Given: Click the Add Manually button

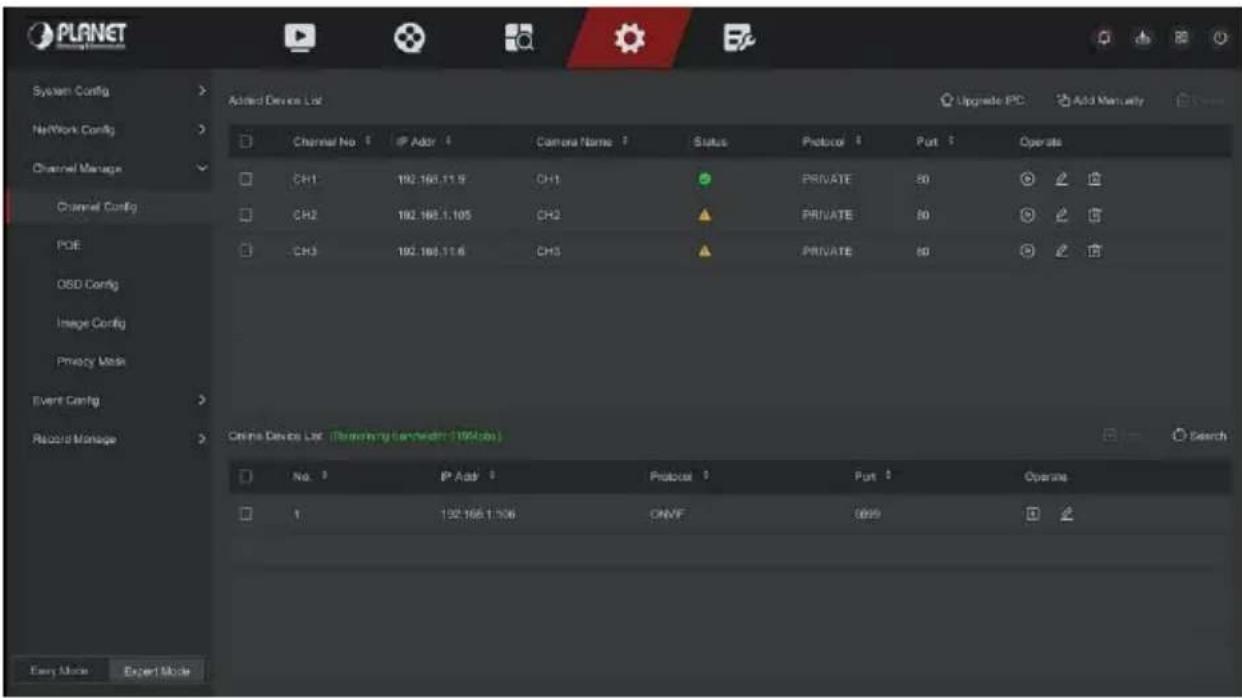Looking at the screenshot, I should coord(1100,101).
